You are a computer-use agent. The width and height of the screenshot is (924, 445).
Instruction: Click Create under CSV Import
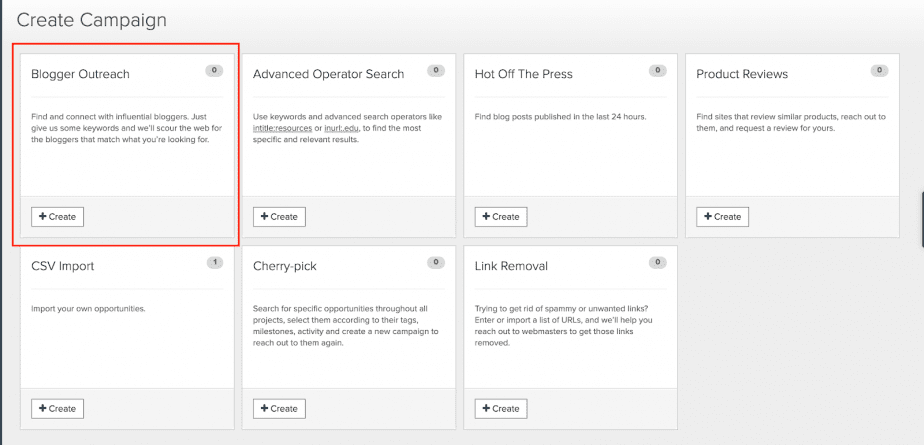58,408
